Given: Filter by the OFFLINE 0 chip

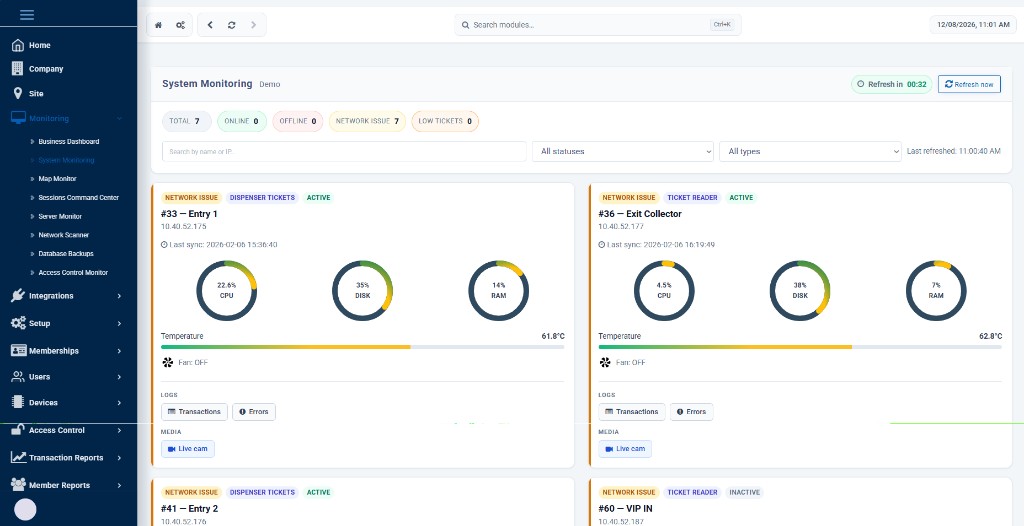Looking at the screenshot, I should [x=298, y=121].
